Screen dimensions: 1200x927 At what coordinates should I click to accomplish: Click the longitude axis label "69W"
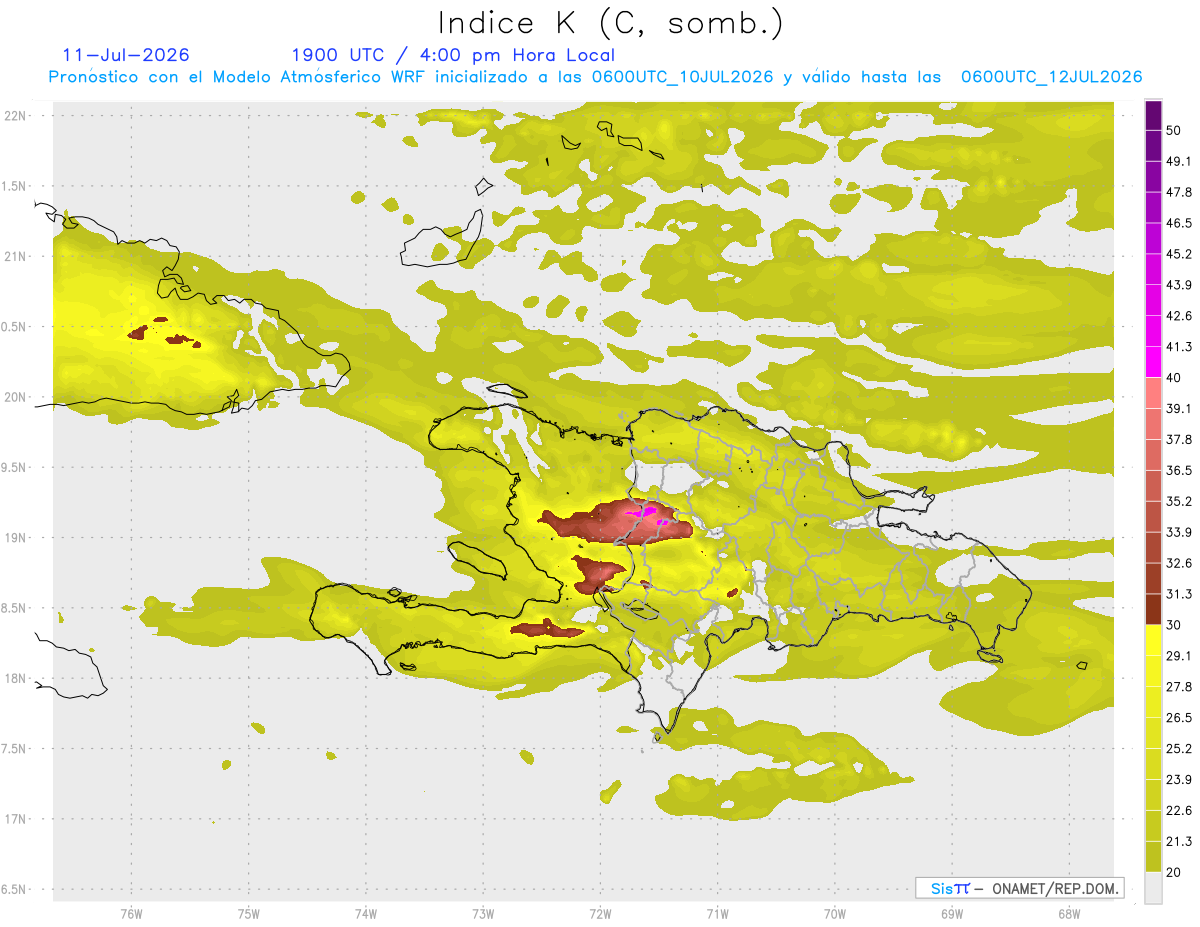point(952,914)
